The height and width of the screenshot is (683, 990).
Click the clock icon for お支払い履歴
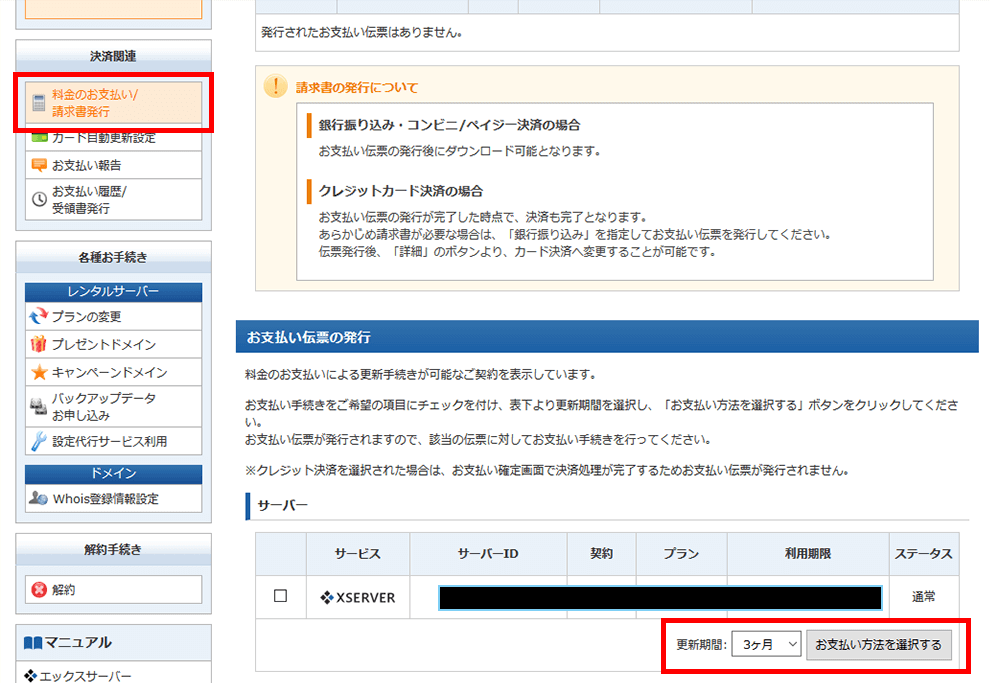39,199
